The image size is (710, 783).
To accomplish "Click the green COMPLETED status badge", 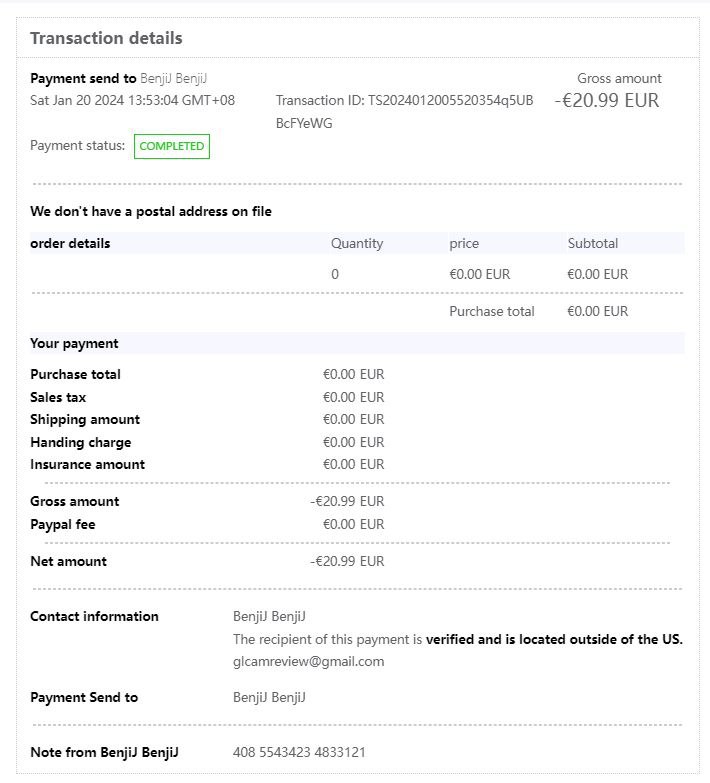I will (x=172, y=146).
